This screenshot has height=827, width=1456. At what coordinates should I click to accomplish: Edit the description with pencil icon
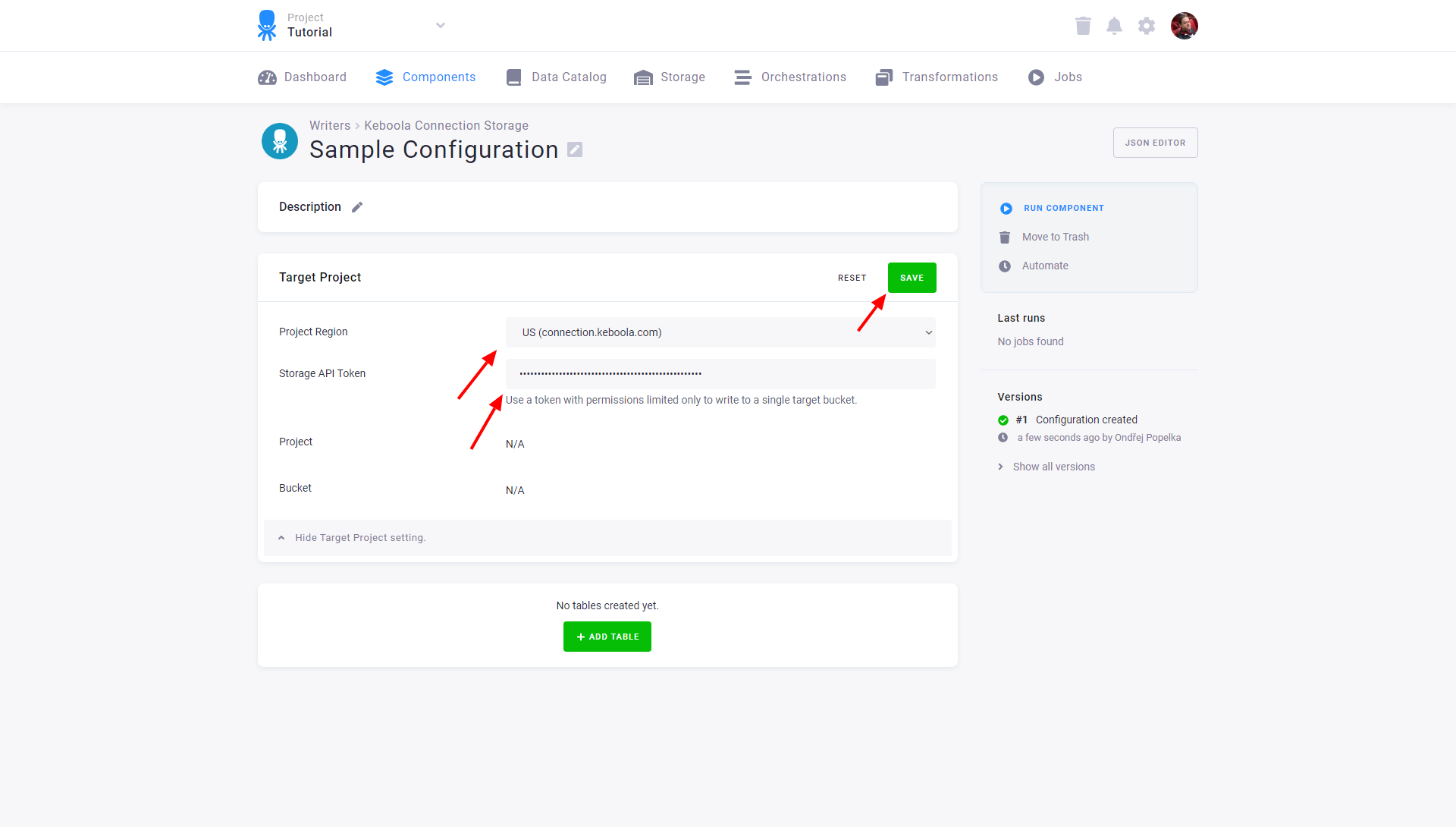click(x=357, y=207)
